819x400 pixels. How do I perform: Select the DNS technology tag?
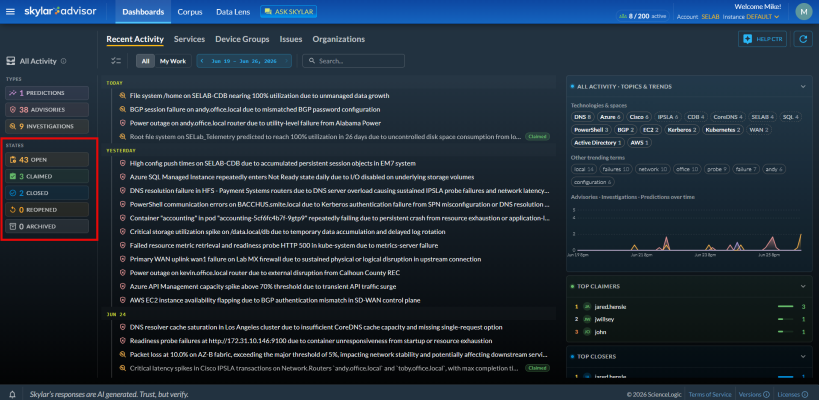pyautogui.click(x=582, y=117)
